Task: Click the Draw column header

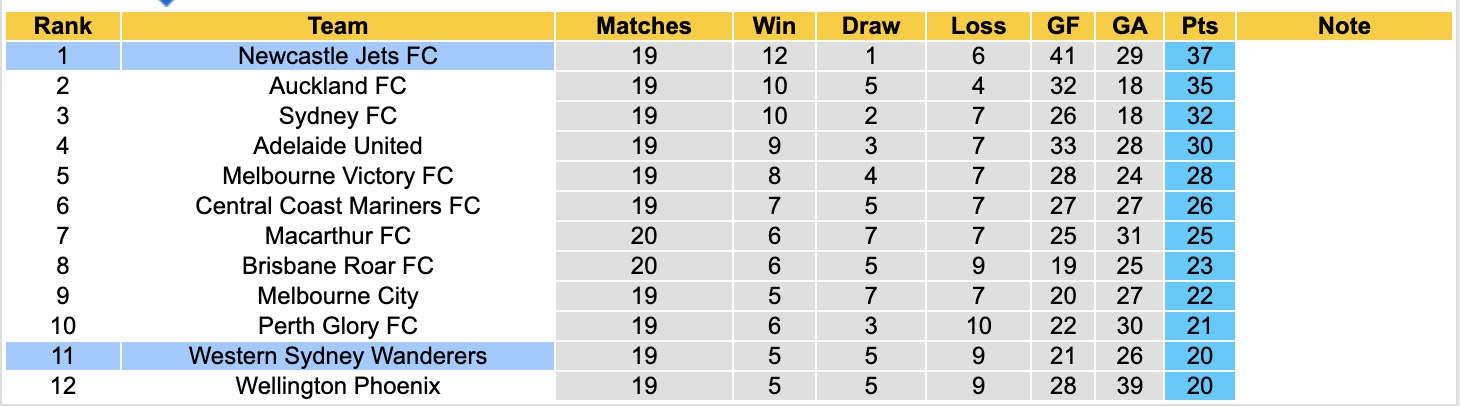Action: click(871, 26)
